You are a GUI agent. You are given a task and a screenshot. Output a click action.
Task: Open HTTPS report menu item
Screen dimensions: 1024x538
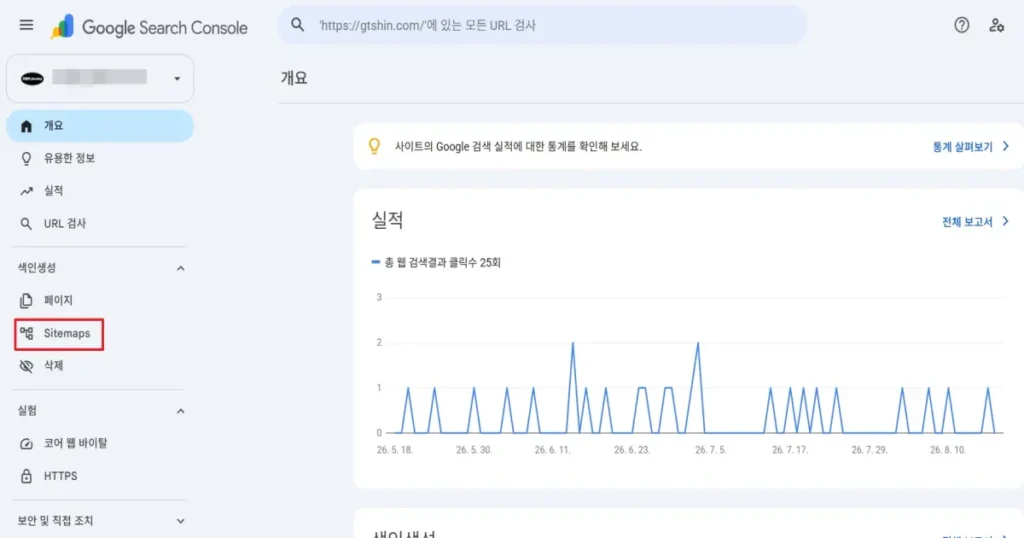tap(100, 476)
